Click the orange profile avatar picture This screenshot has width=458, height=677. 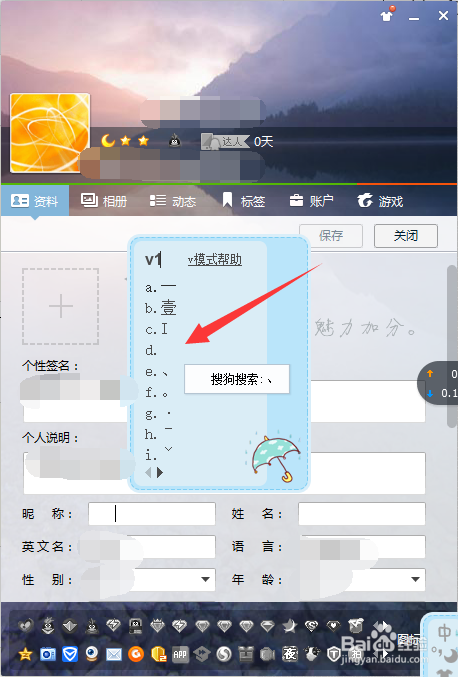click(50, 133)
